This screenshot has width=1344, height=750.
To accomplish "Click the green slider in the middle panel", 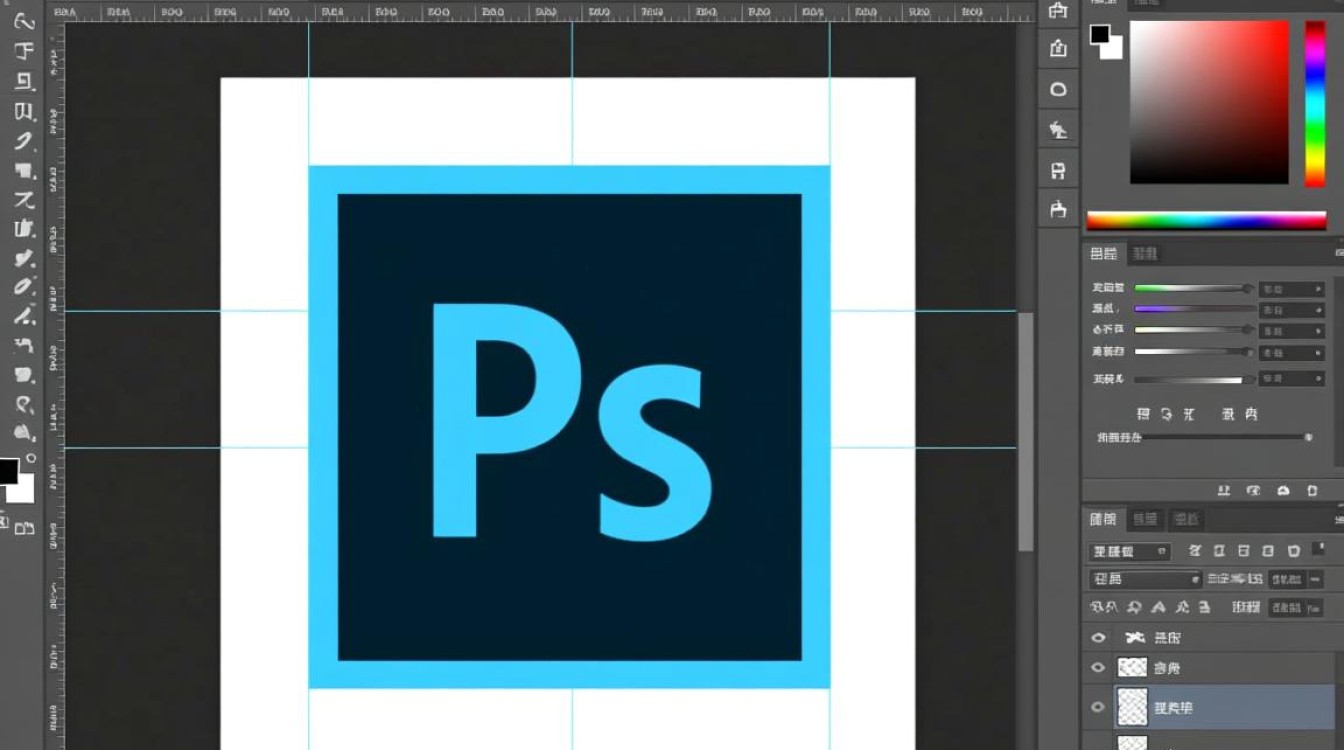I will tap(1194, 288).
